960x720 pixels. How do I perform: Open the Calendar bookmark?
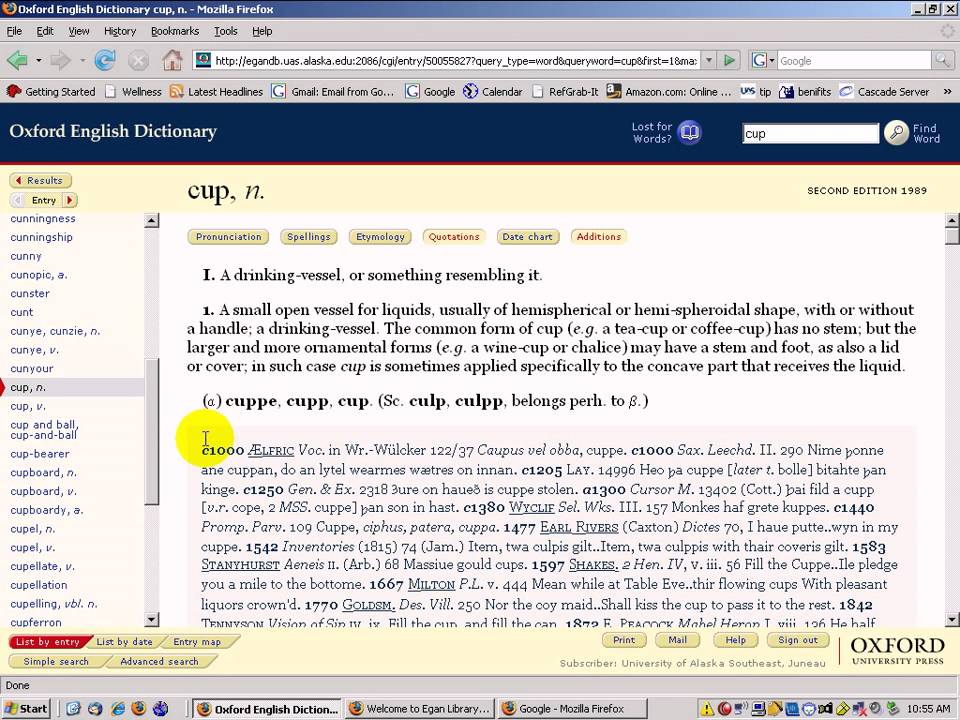coord(493,92)
